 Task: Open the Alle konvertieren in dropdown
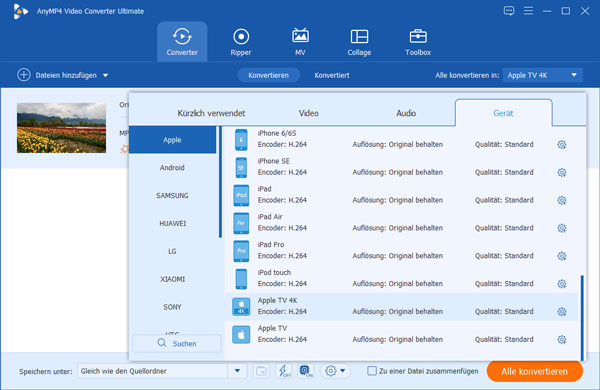pos(543,75)
